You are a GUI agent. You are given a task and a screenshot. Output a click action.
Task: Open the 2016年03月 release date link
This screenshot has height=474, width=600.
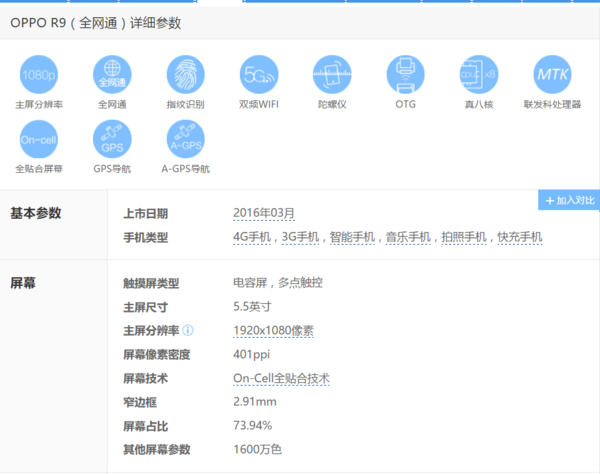[264, 213]
